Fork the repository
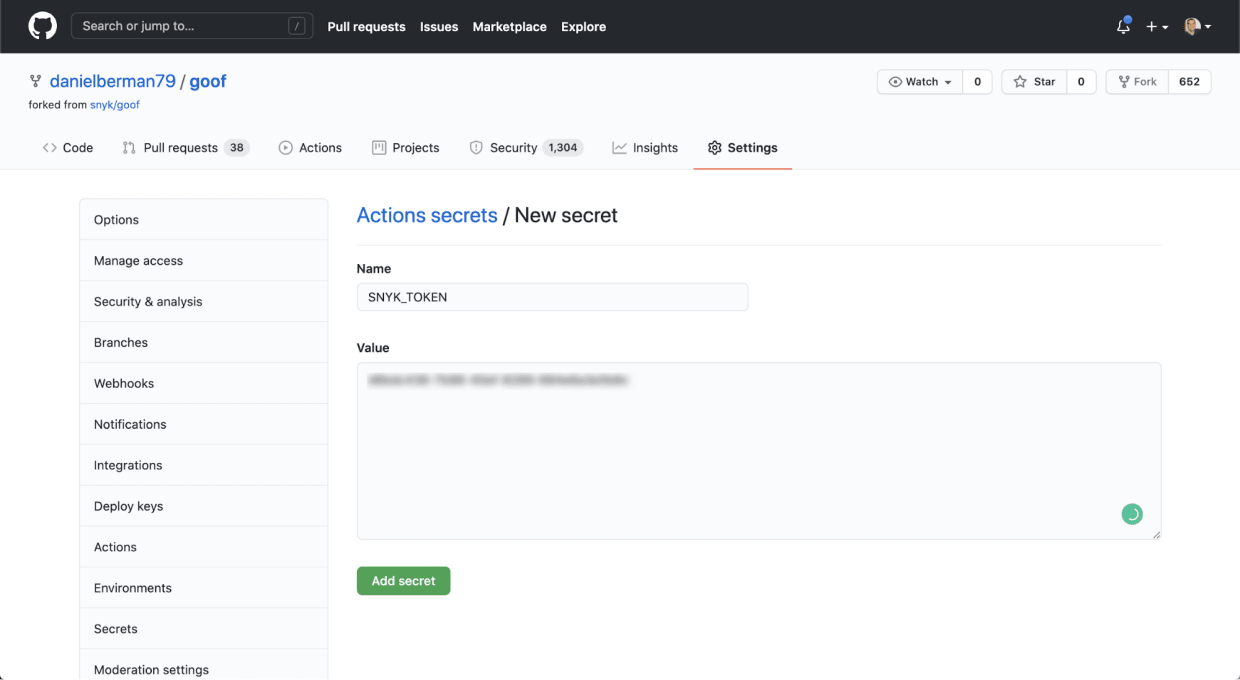 point(1137,82)
